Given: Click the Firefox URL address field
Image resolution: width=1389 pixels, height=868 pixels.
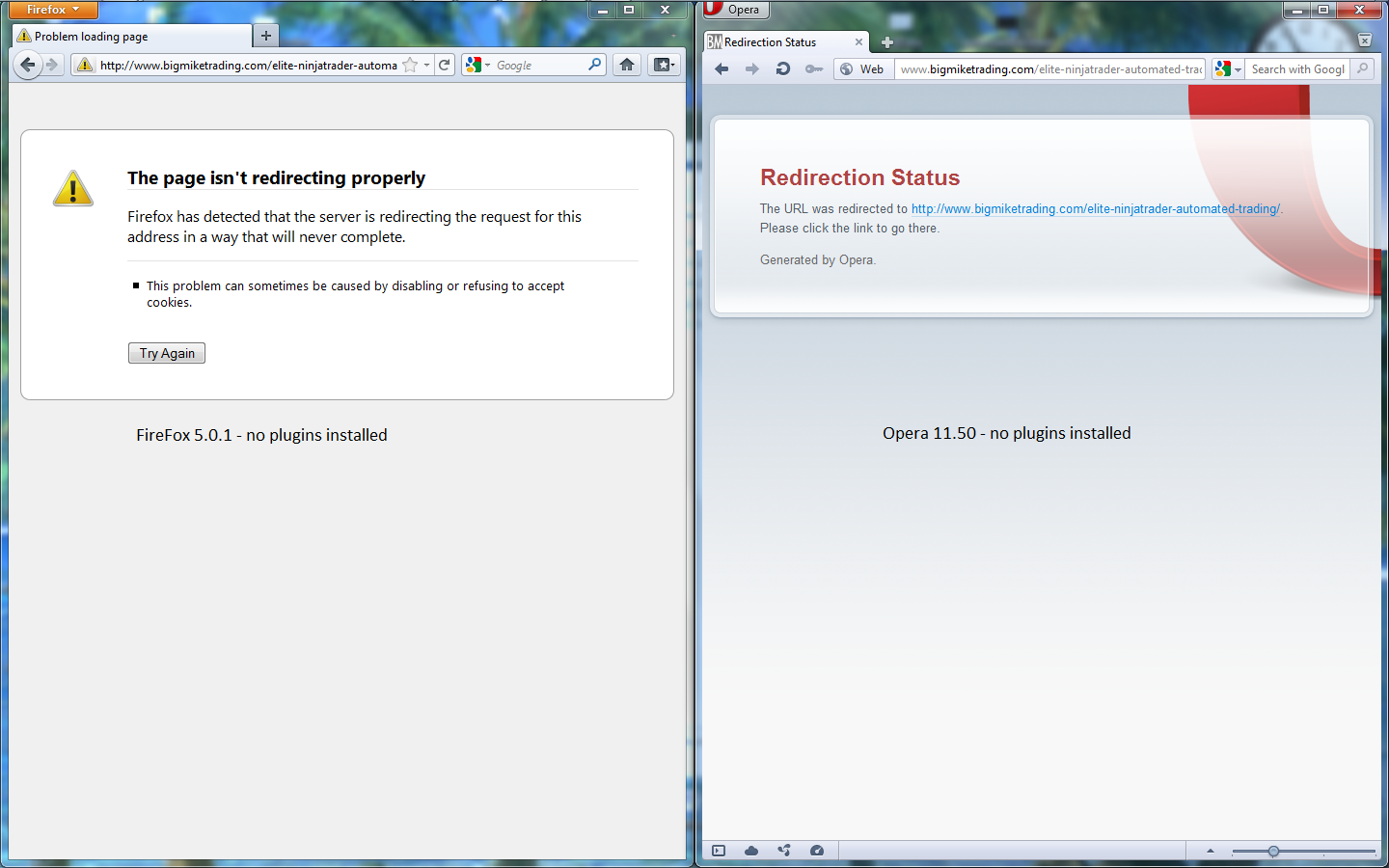Looking at the screenshot, I should point(248,65).
